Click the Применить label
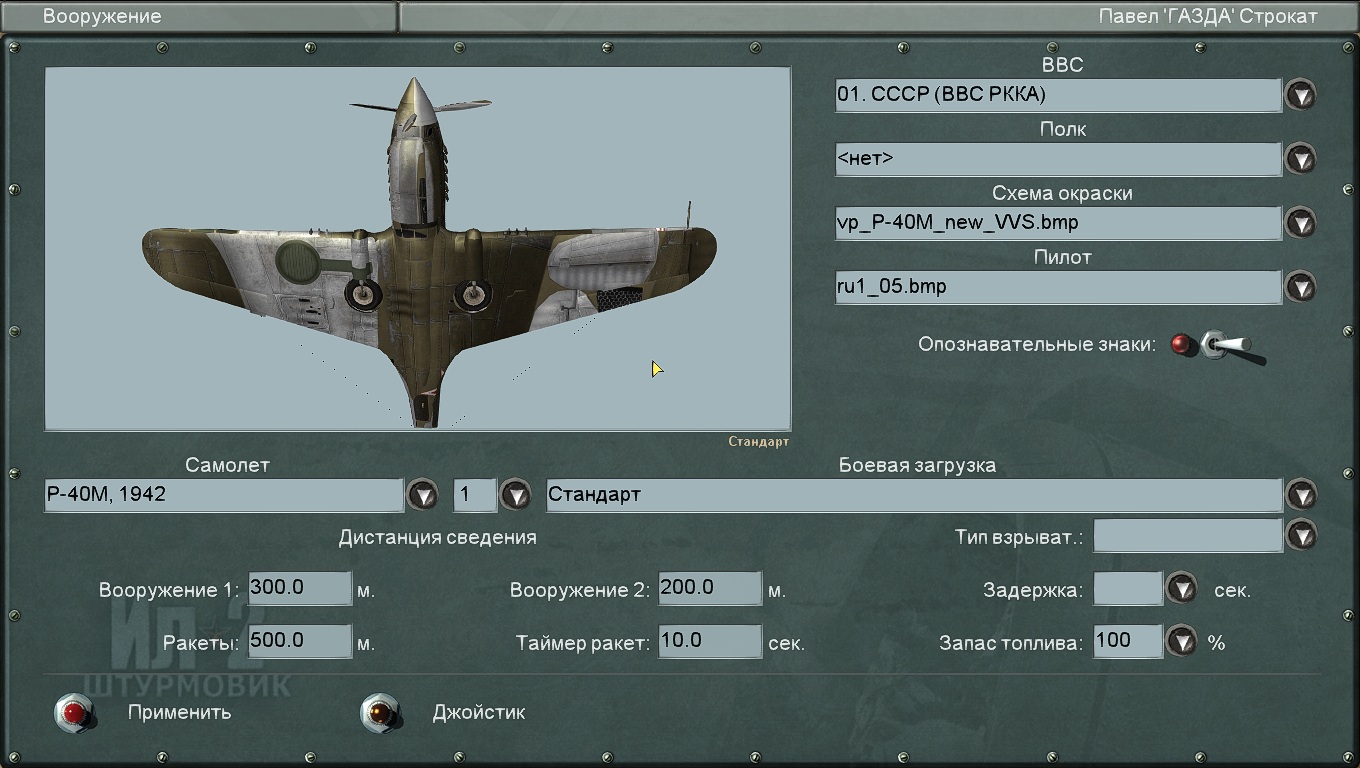This screenshot has width=1360, height=768. click(x=179, y=713)
